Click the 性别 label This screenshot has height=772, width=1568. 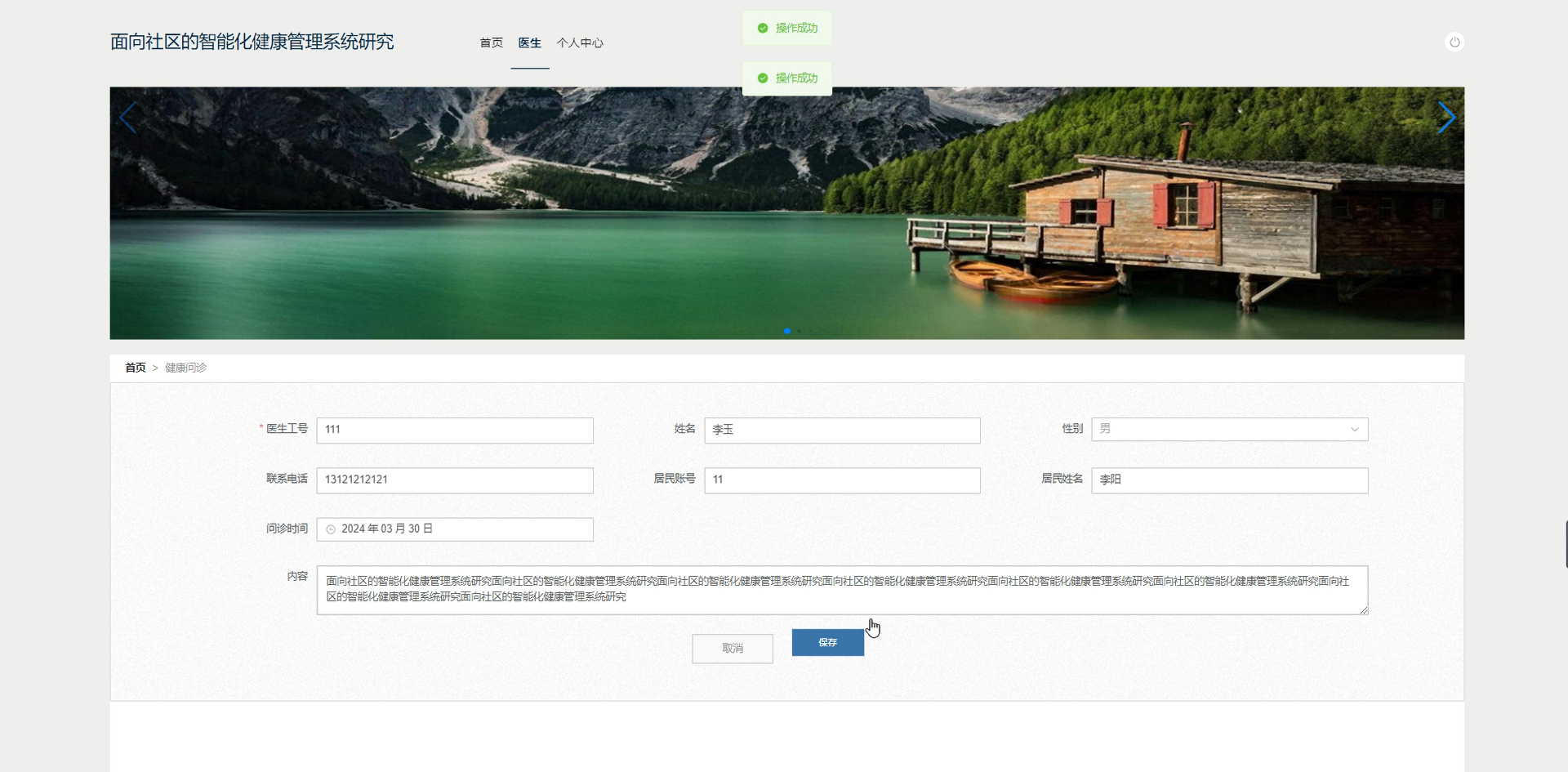tap(1072, 429)
